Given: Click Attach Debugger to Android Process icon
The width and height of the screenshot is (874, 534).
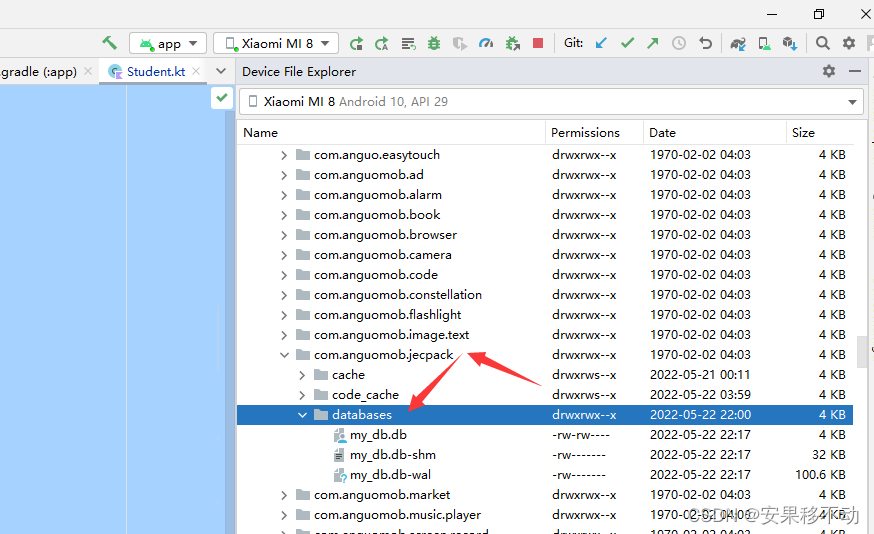Looking at the screenshot, I should (512, 43).
